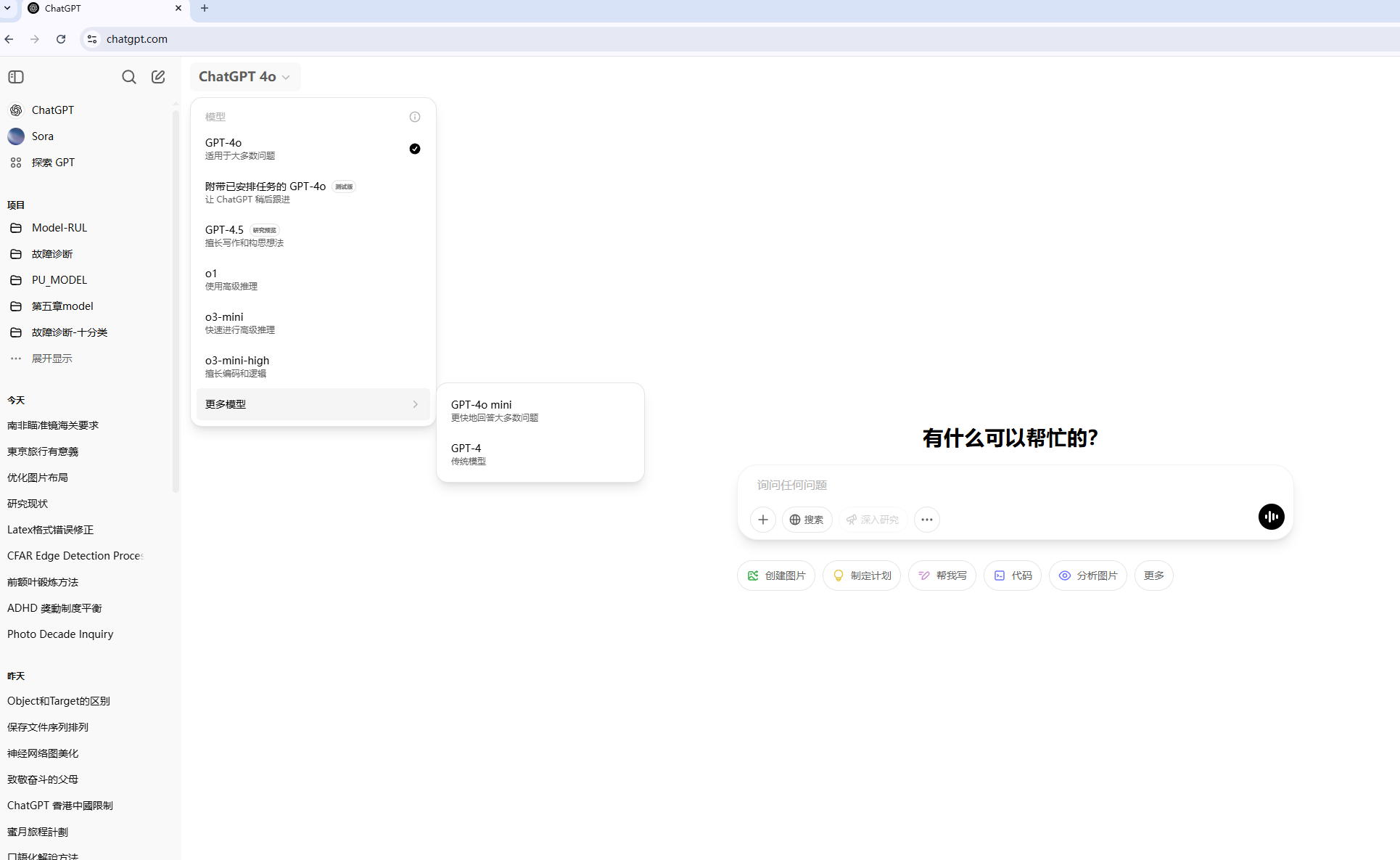The image size is (1400, 860).
Task: Click the Explore GPT grid icon
Action: 16,163
